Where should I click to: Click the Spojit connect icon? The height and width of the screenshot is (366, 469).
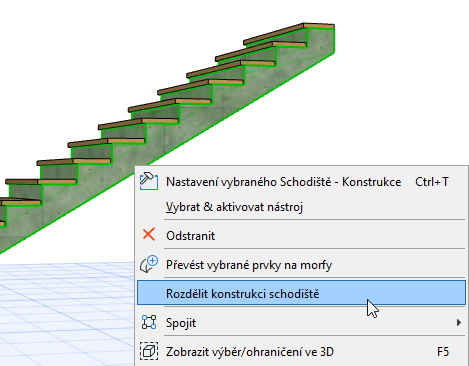click(149, 322)
